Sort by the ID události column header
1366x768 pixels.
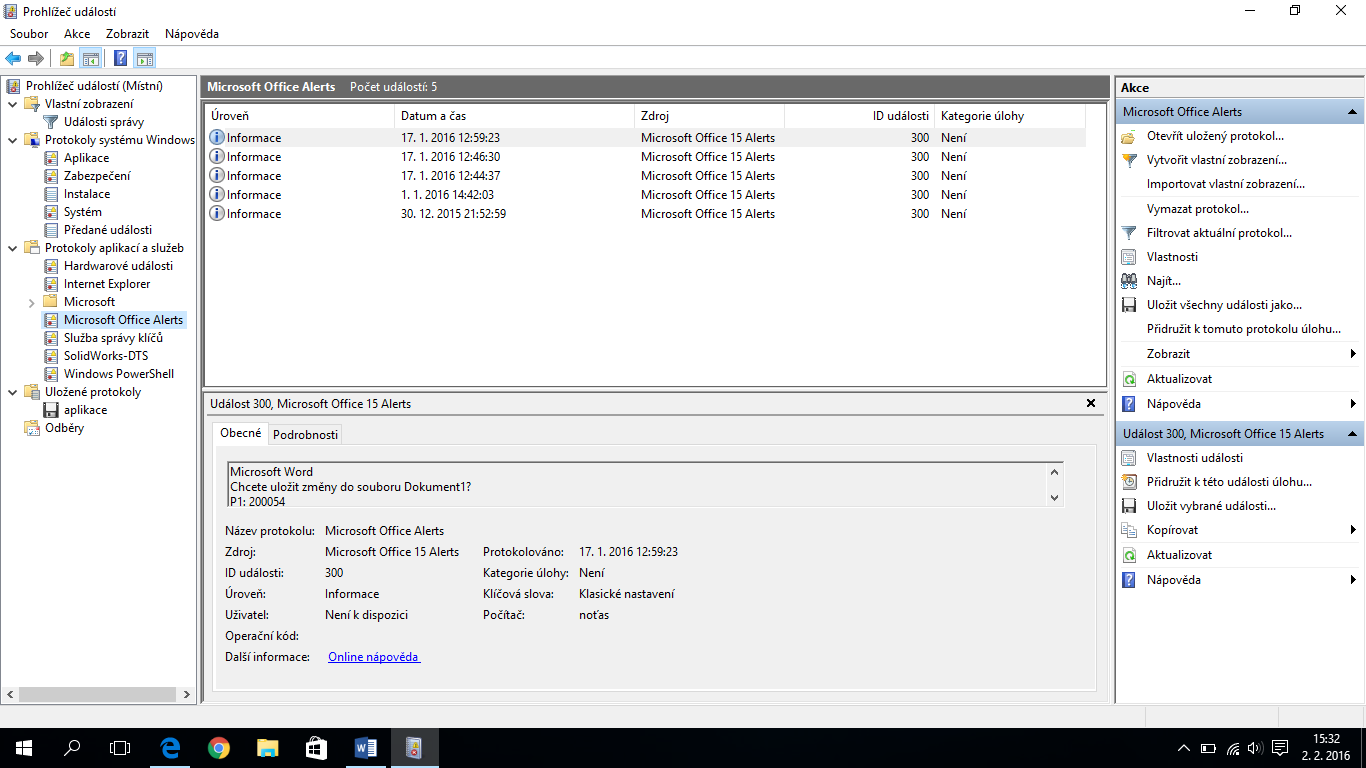pos(859,116)
